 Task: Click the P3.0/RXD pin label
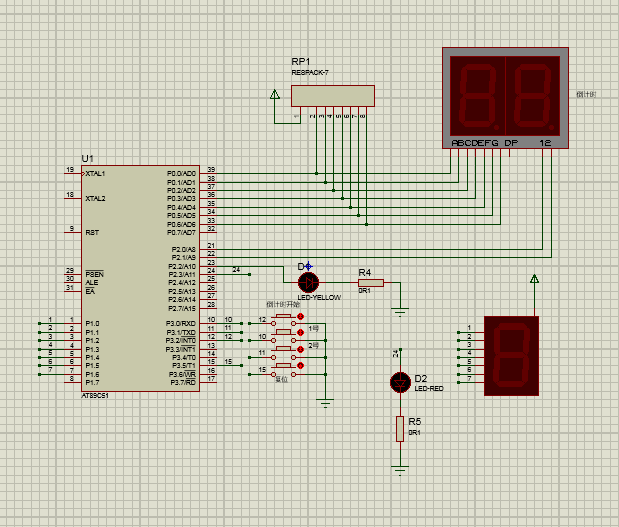coord(181,324)
